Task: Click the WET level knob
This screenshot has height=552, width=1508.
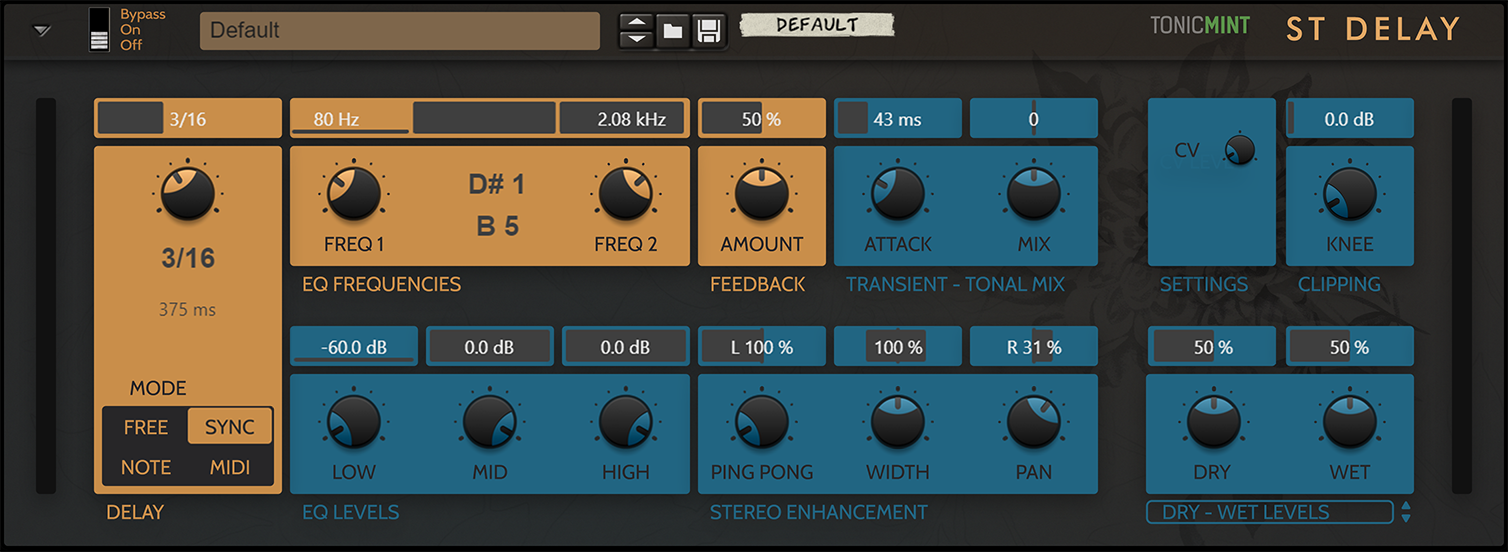Action: click(1350, 422)
